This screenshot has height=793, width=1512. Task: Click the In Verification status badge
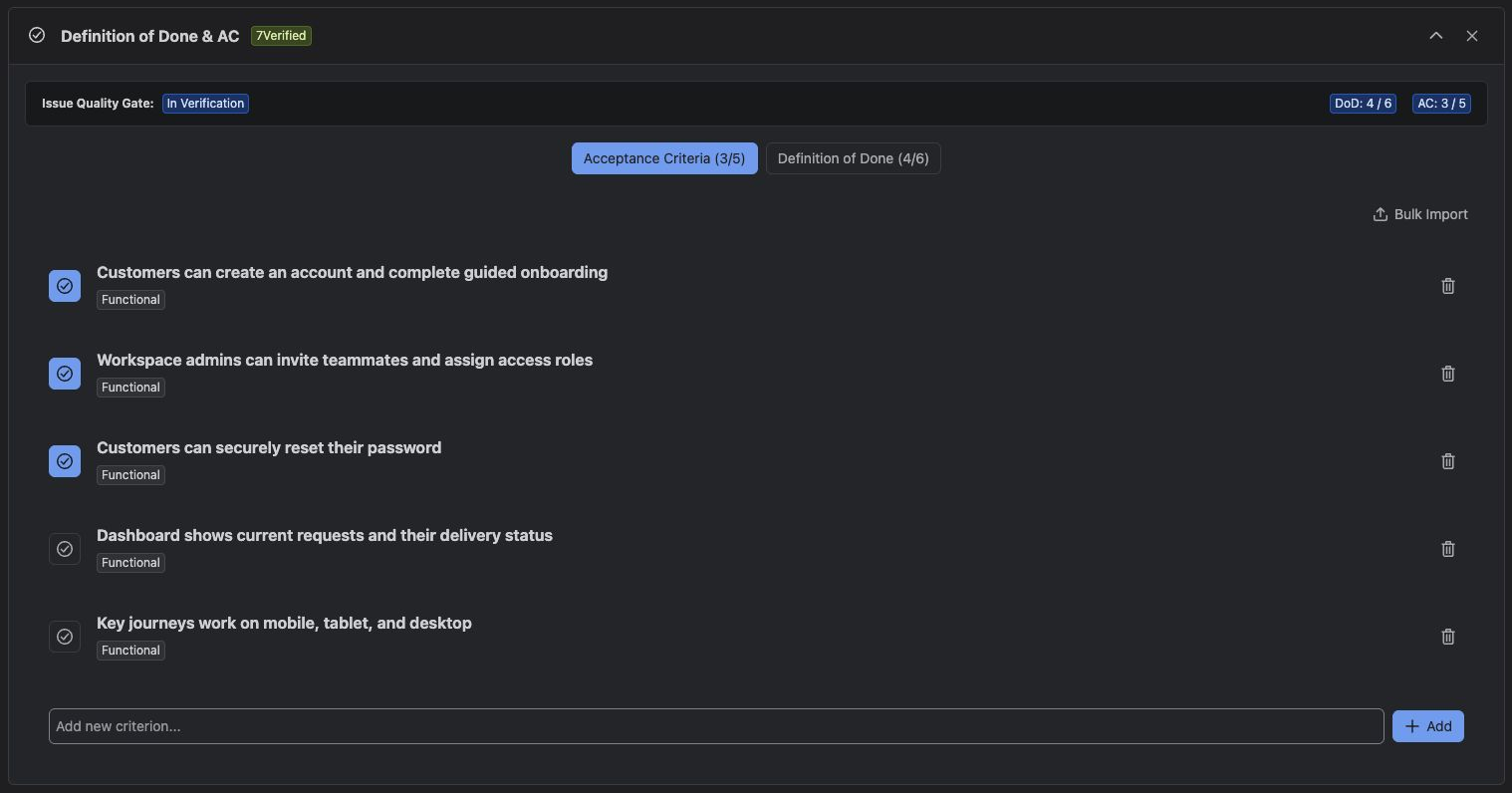pyautogui.click(x=205, y=104)
